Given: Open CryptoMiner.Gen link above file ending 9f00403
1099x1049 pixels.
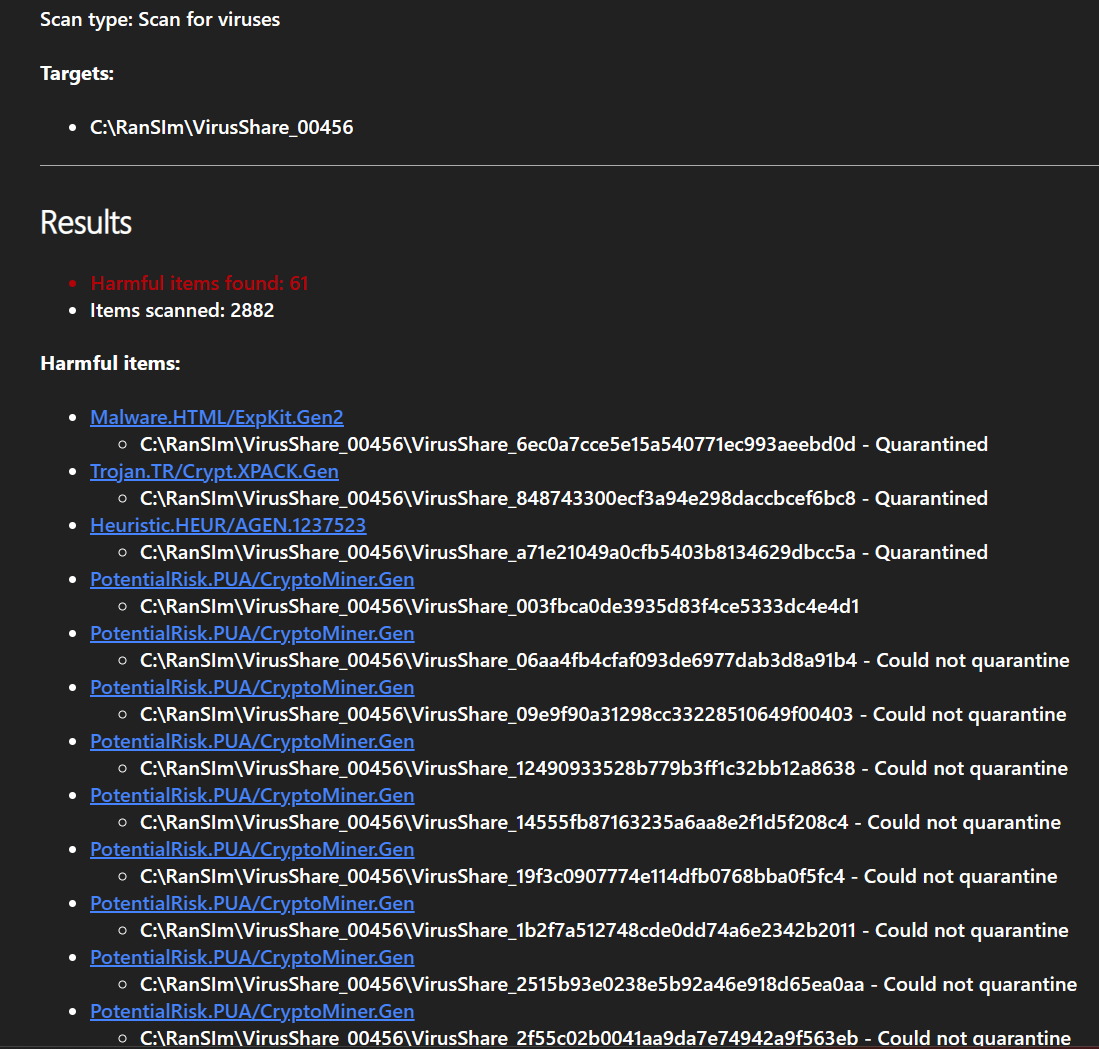Looking at the screenshot, I should 252,687.
